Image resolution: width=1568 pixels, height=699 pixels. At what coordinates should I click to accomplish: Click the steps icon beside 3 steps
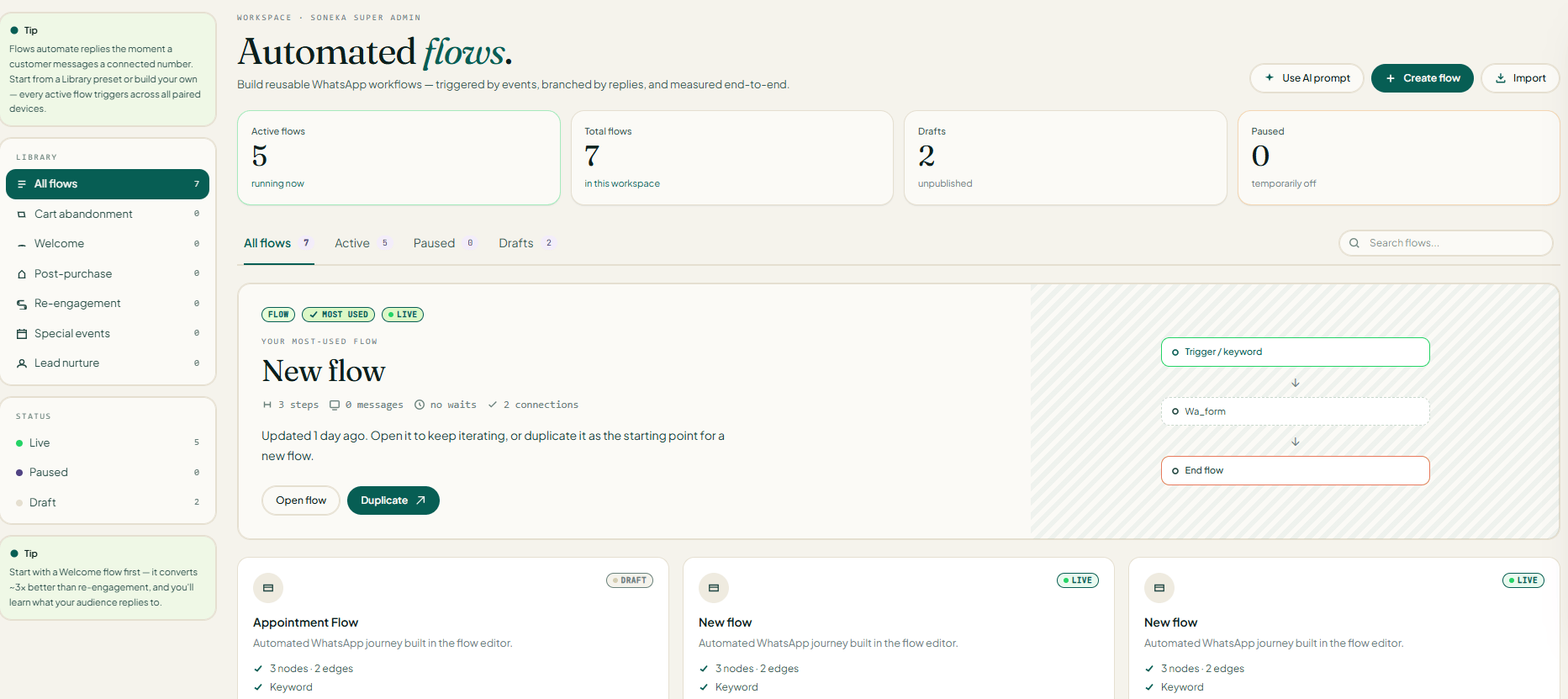(267, 405)
